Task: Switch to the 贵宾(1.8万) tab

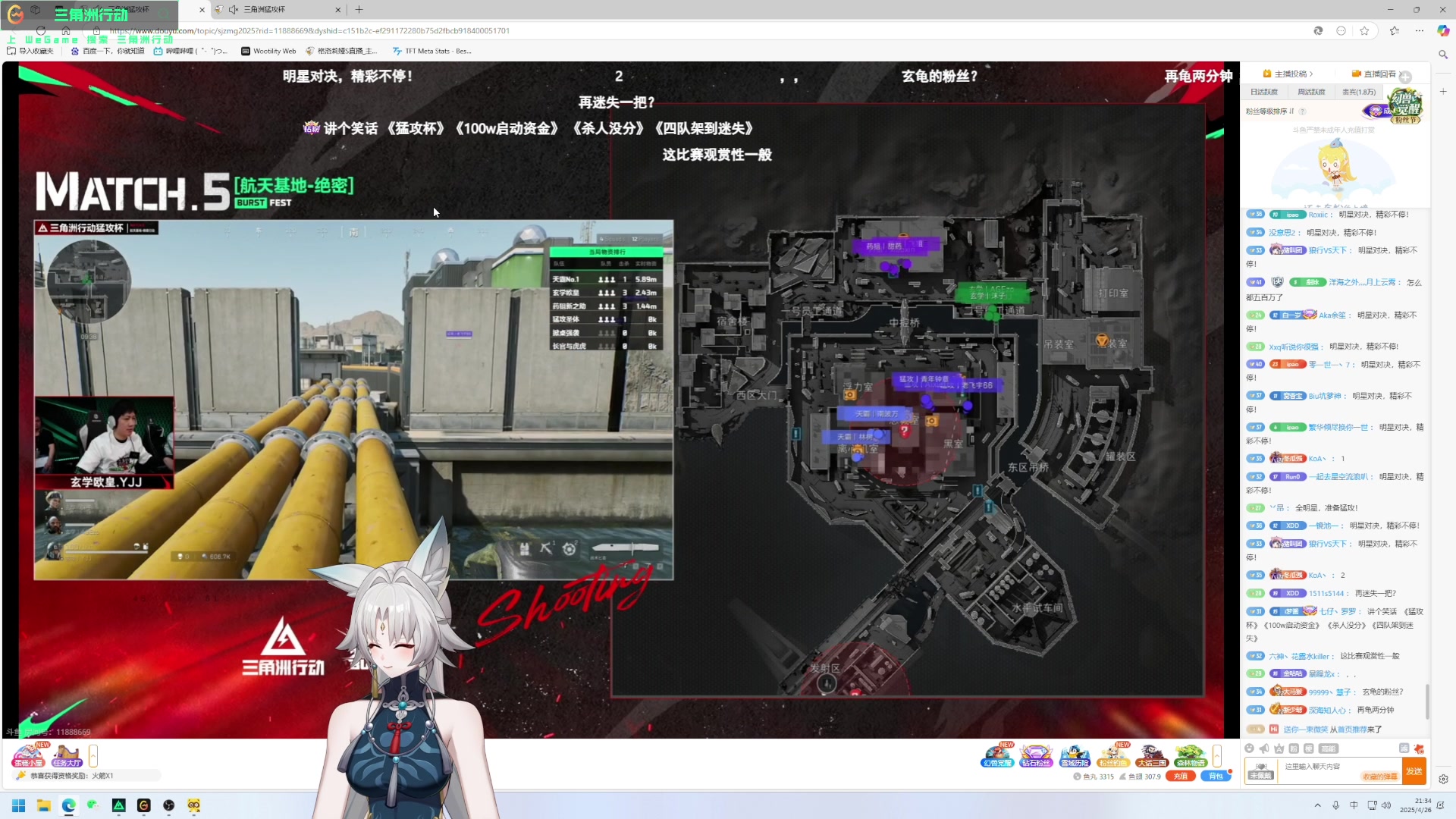Action: pos(1358,92)
